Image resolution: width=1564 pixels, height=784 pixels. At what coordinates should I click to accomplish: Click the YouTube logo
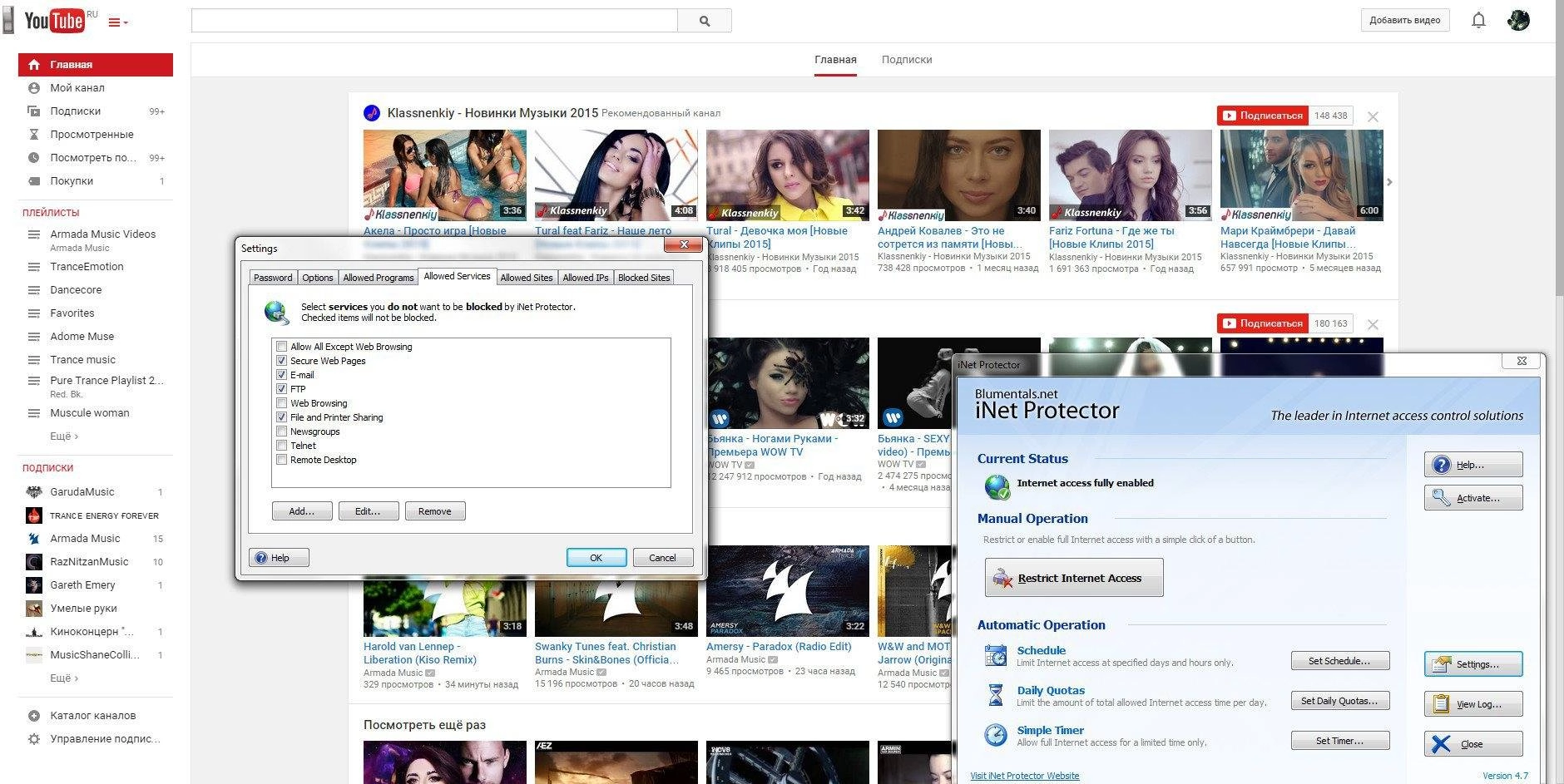55,20
